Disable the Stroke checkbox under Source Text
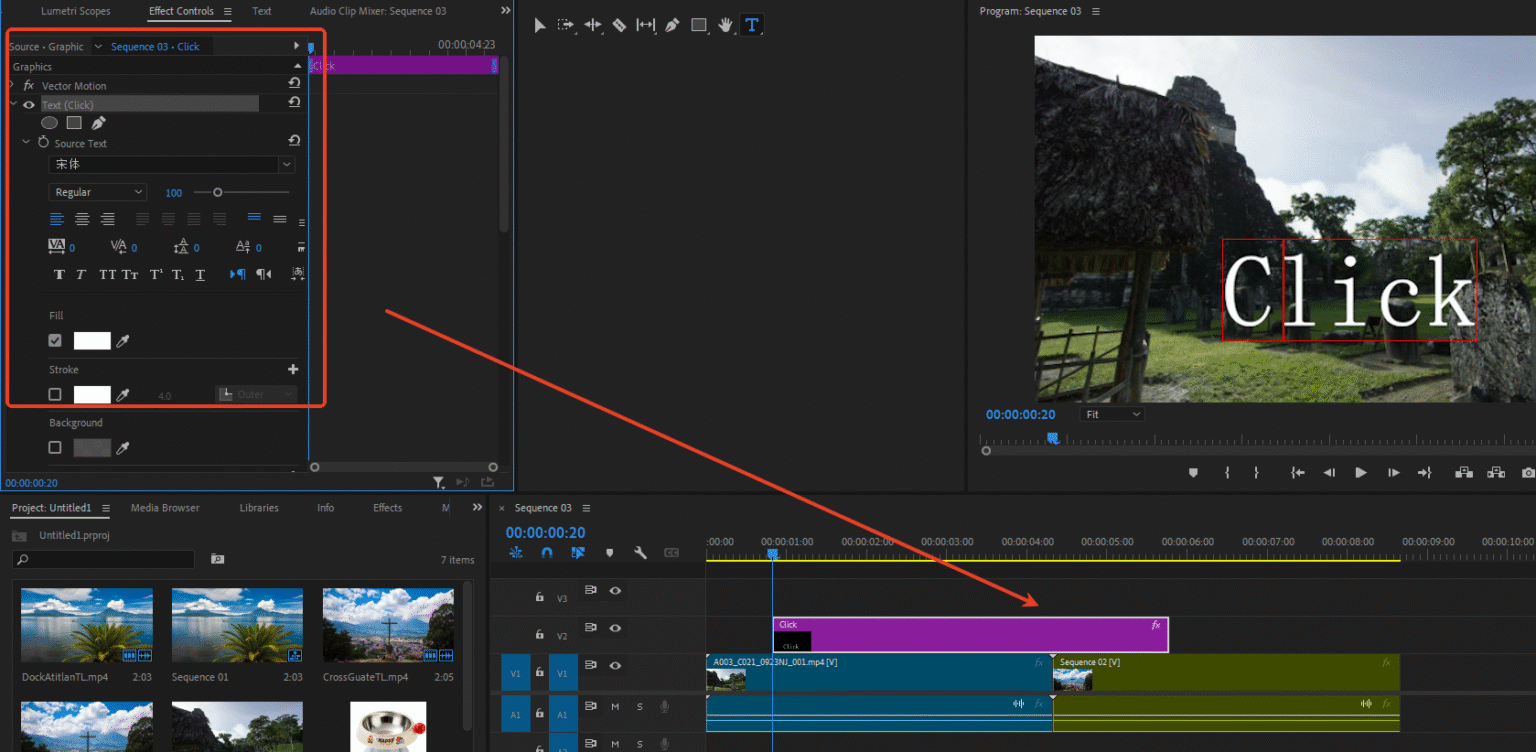The height and width of the screenshot is (752, 1536). point(55,394)
